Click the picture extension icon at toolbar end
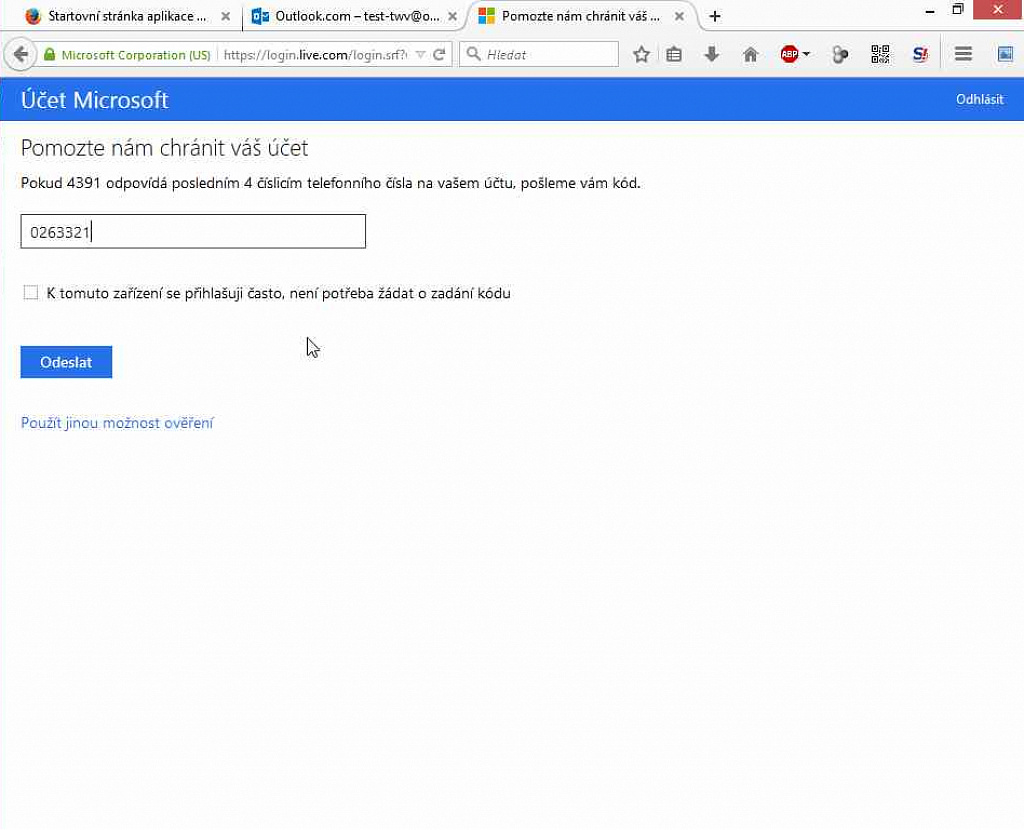1024x830 pixels. pos(1006,54)
